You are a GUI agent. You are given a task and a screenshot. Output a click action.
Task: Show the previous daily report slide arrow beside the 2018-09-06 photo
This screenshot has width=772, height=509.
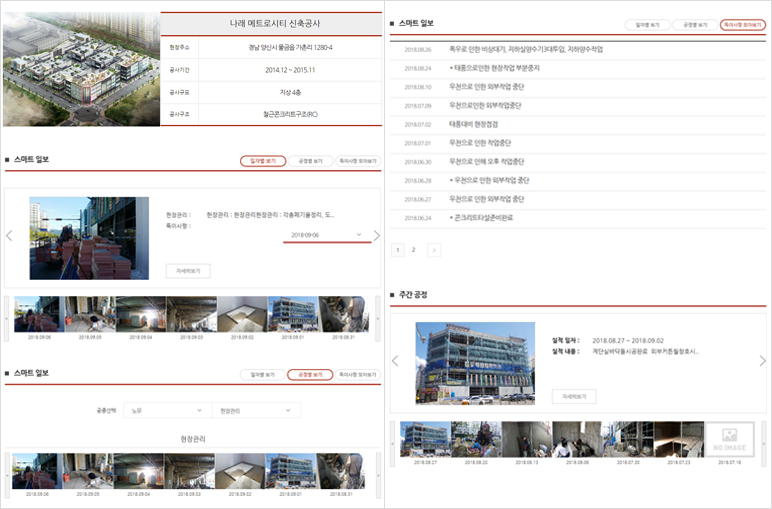pos(9,236)
